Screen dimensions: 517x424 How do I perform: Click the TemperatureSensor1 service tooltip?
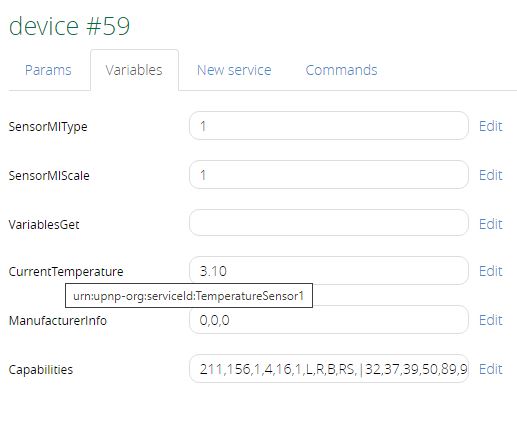tap(189, 296)
